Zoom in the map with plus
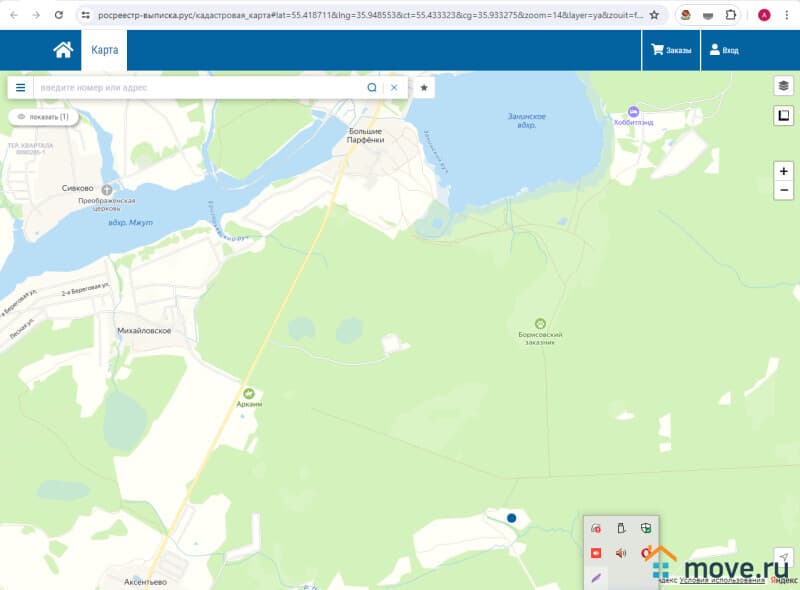This screenshot has width=800, height=590. click(x=784, y=171)
